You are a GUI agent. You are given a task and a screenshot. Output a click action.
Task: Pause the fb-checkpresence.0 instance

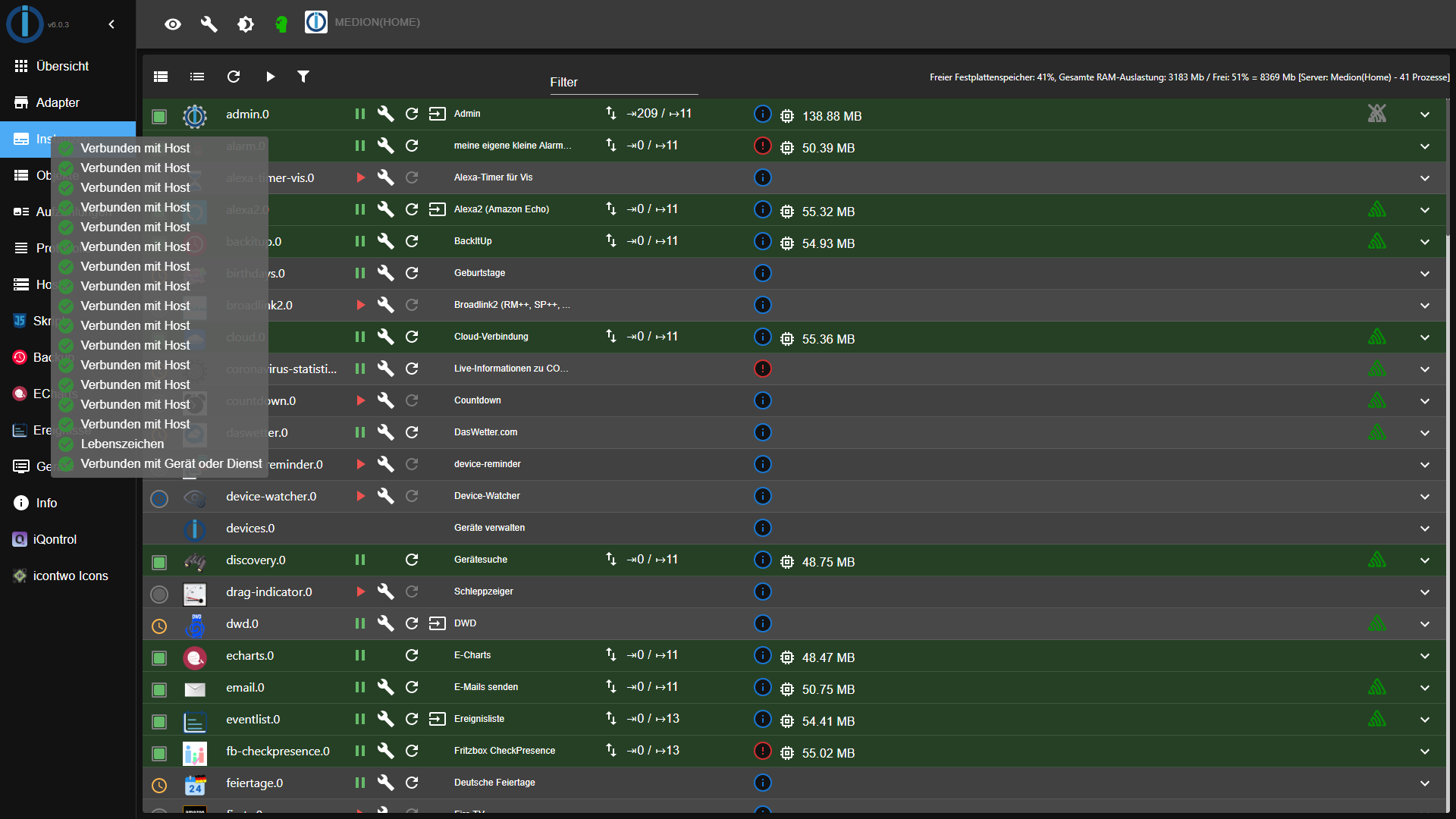[x=360, y=751]
